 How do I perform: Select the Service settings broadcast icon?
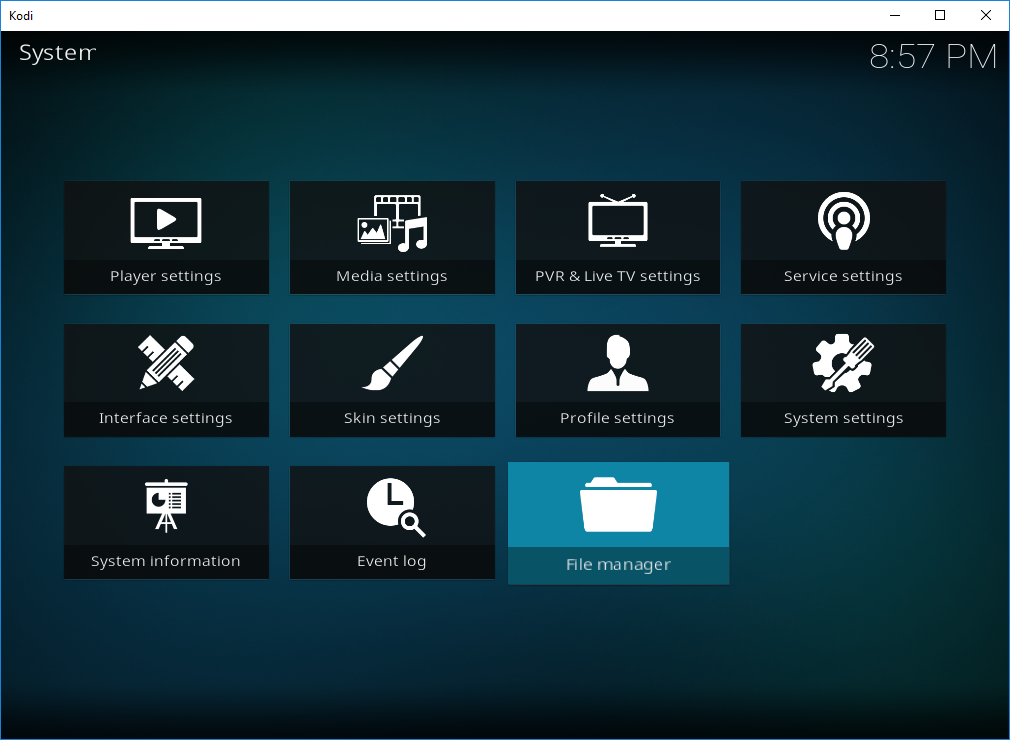(844, 221)
